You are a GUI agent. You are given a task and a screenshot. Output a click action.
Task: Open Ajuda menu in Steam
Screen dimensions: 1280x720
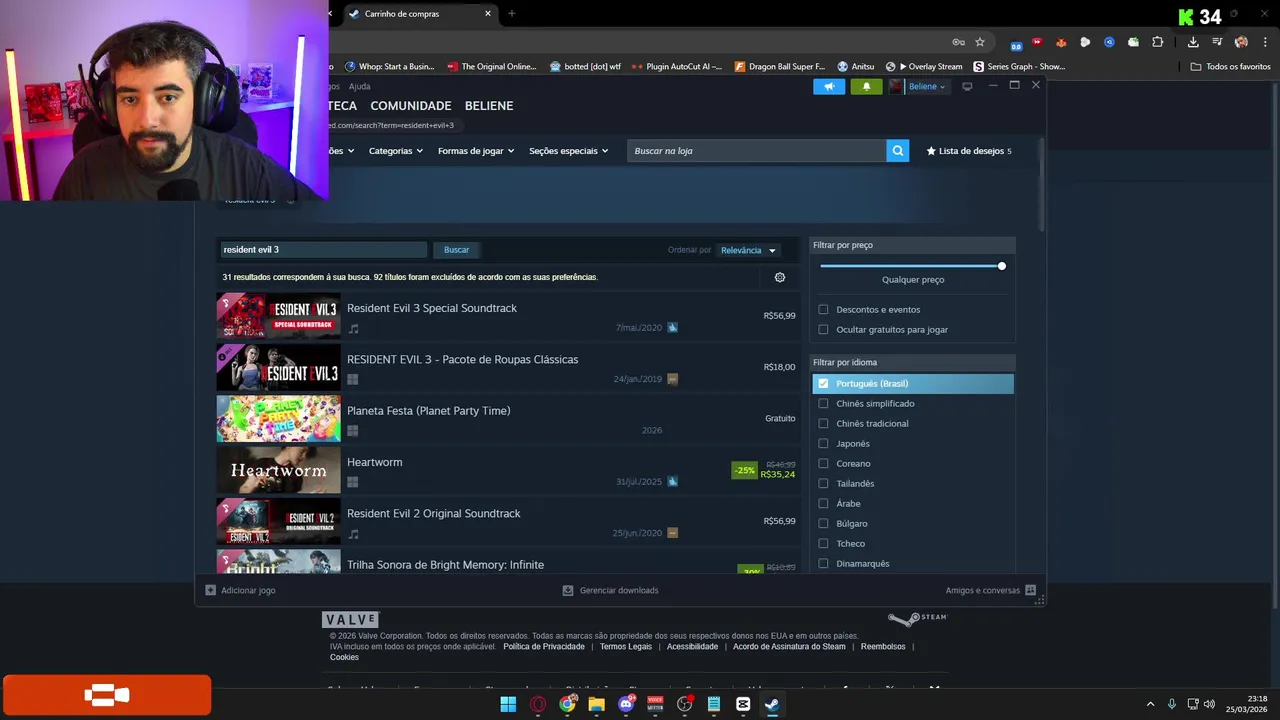(x=359, y=87)
